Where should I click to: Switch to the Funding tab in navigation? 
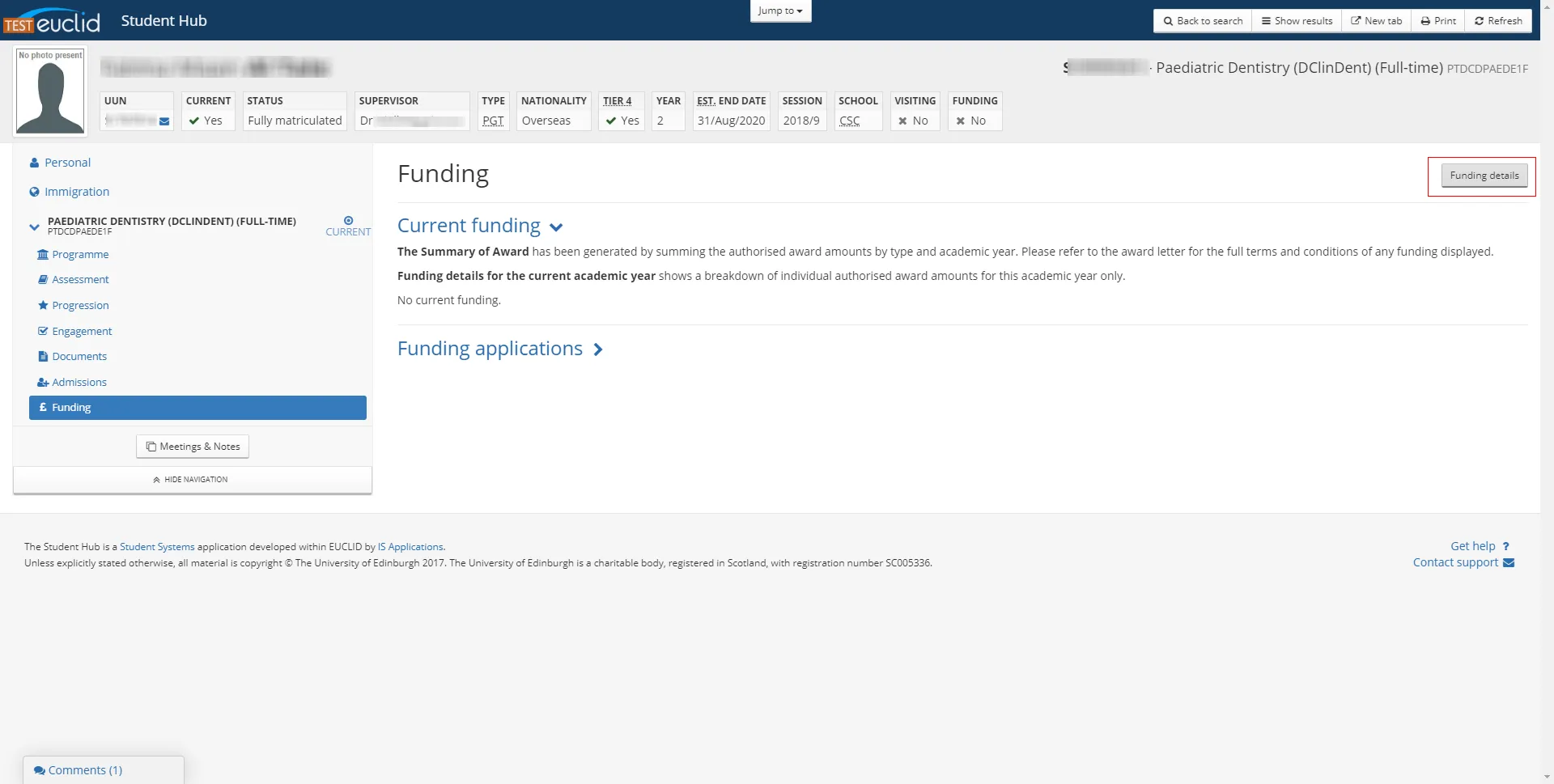[x=73, y=407]
